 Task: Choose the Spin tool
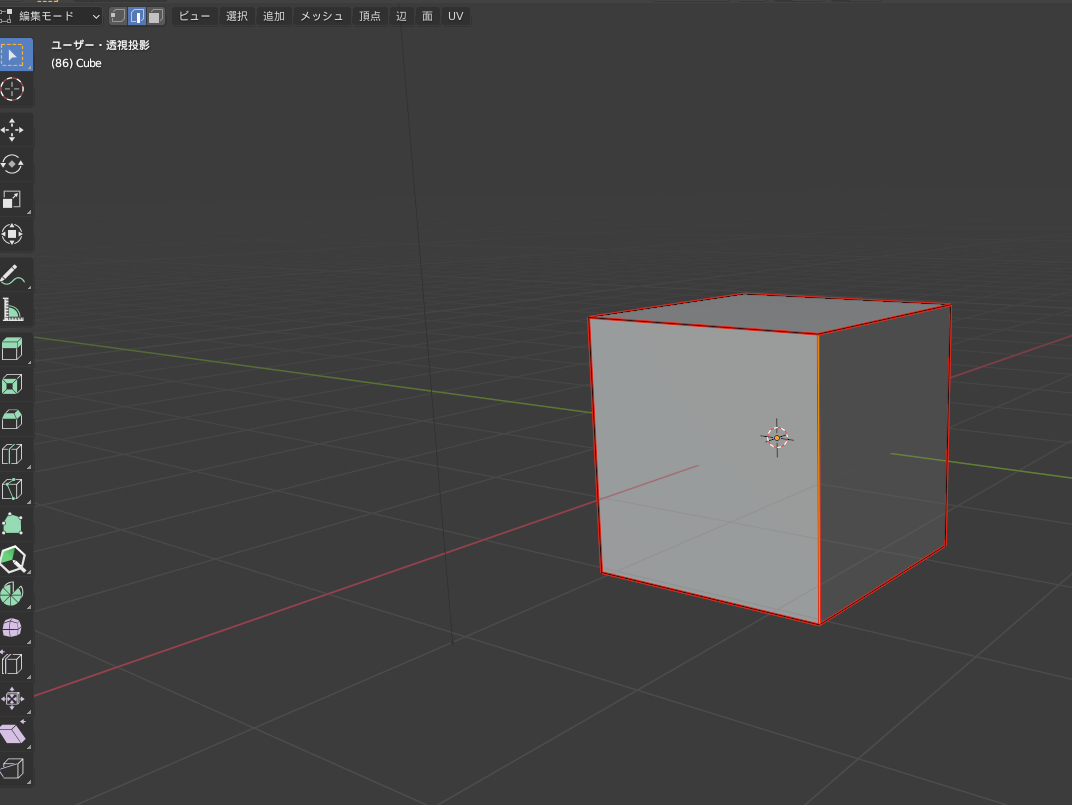click(13, 594)
